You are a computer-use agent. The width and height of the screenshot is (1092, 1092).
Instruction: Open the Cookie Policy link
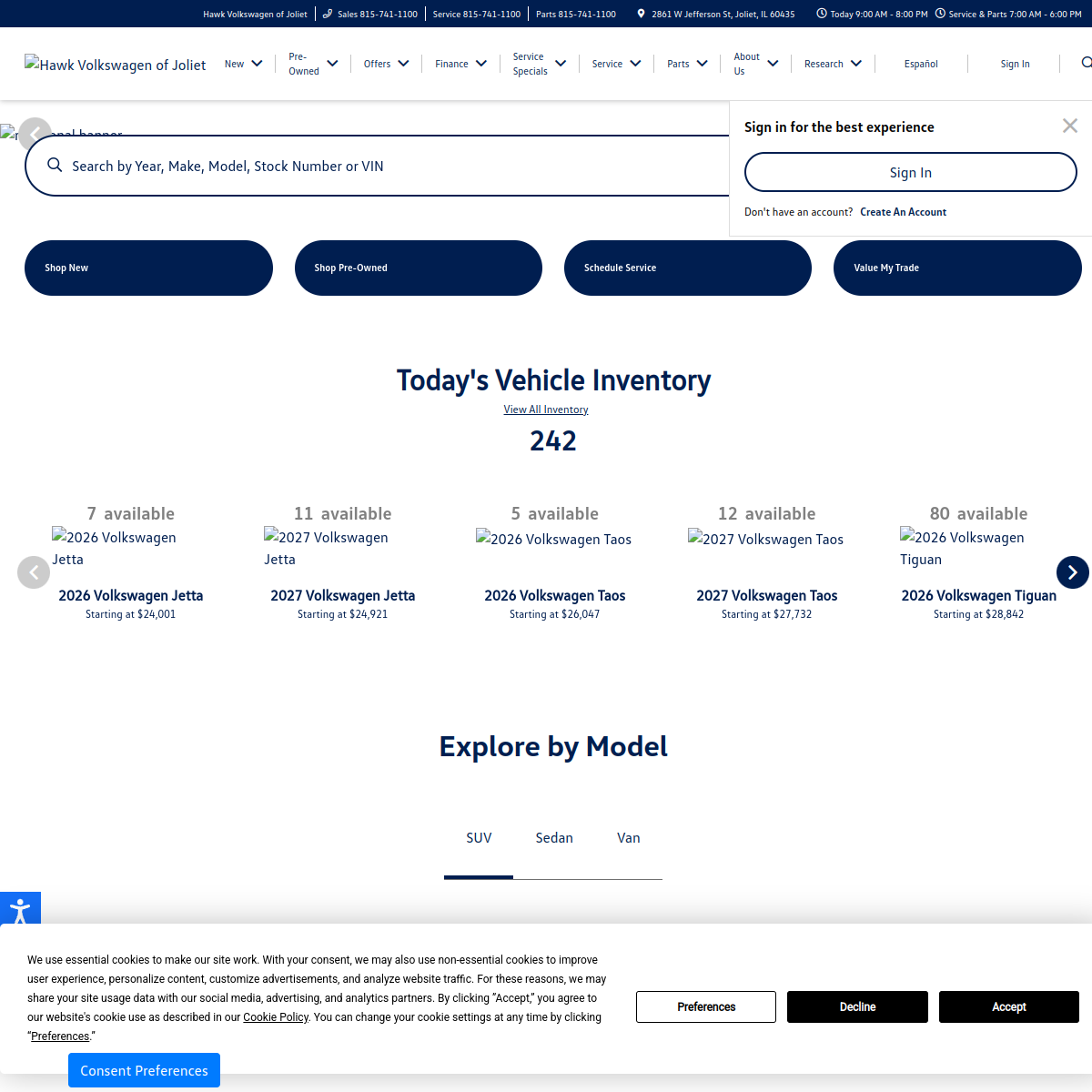pyautogui.click(x=276, y=1017)
